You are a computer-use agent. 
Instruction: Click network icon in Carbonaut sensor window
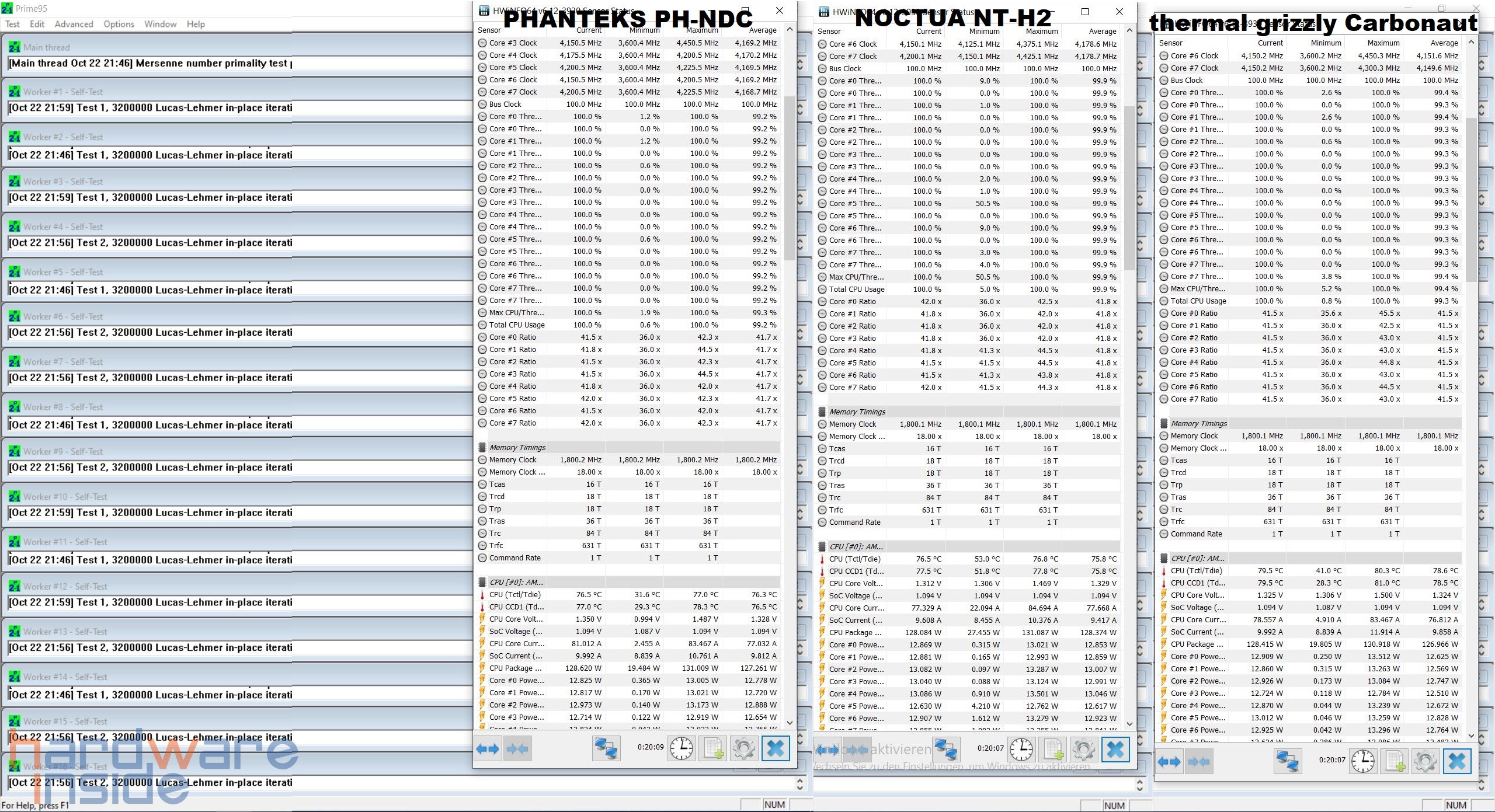1288,761
